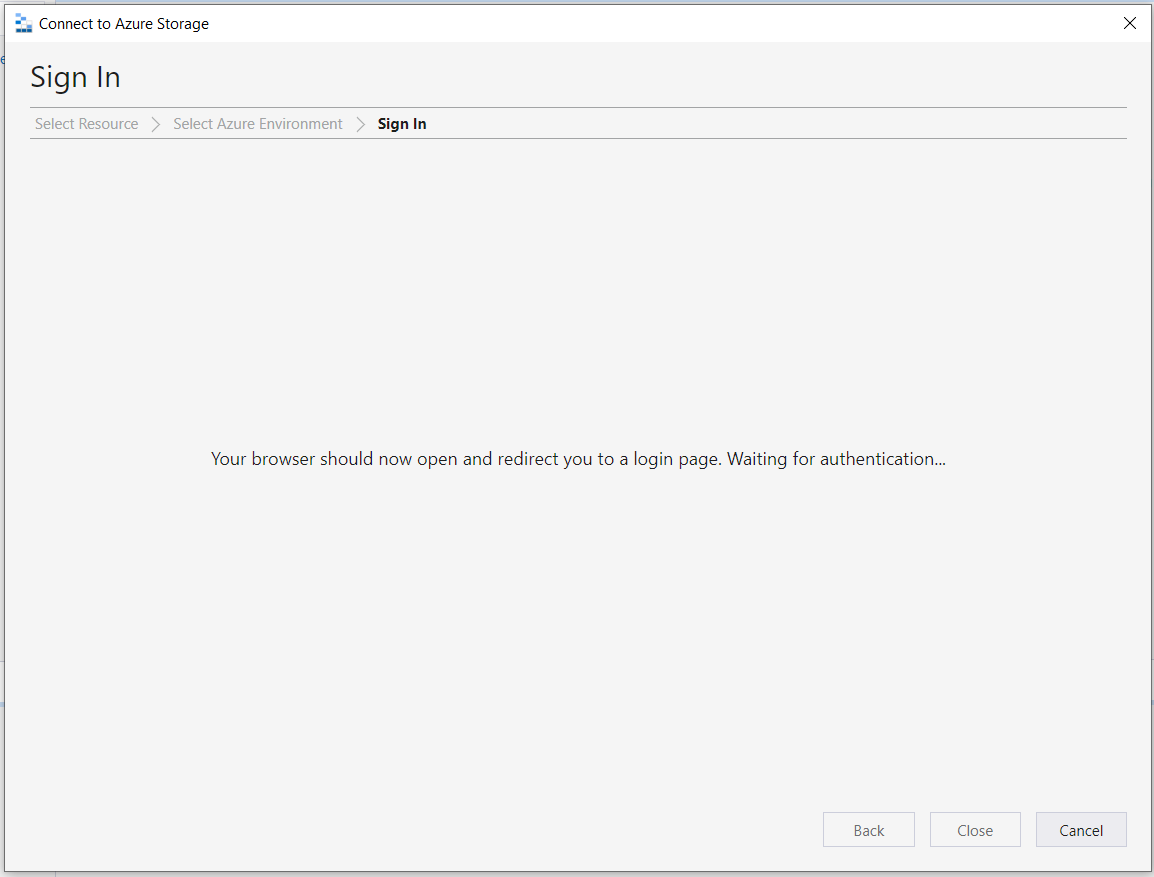1154x877 pixels.
Task: Click the small icon left of Connect to Azure Storage
Action: tap(23, 22)
